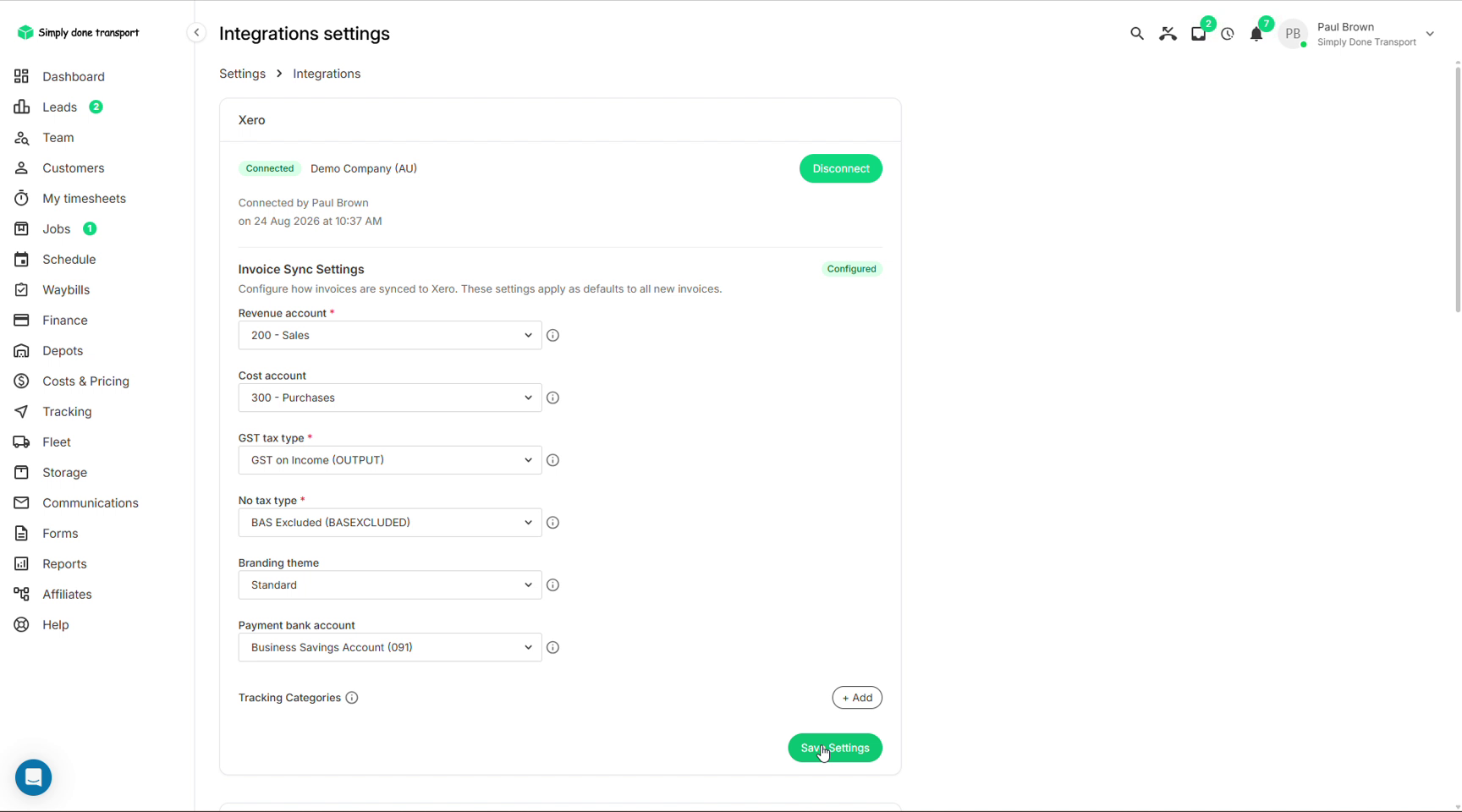Go to Dashboard in sidebar
This screenshot has height=812, width=1462.
pyautogui.click(x=74, y=76)
